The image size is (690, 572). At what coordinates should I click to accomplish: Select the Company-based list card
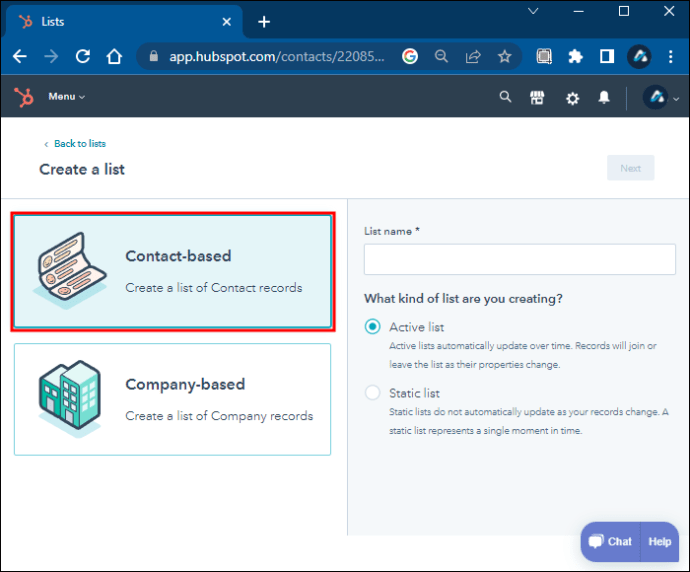pyautogui.click(x=172, y=400)
